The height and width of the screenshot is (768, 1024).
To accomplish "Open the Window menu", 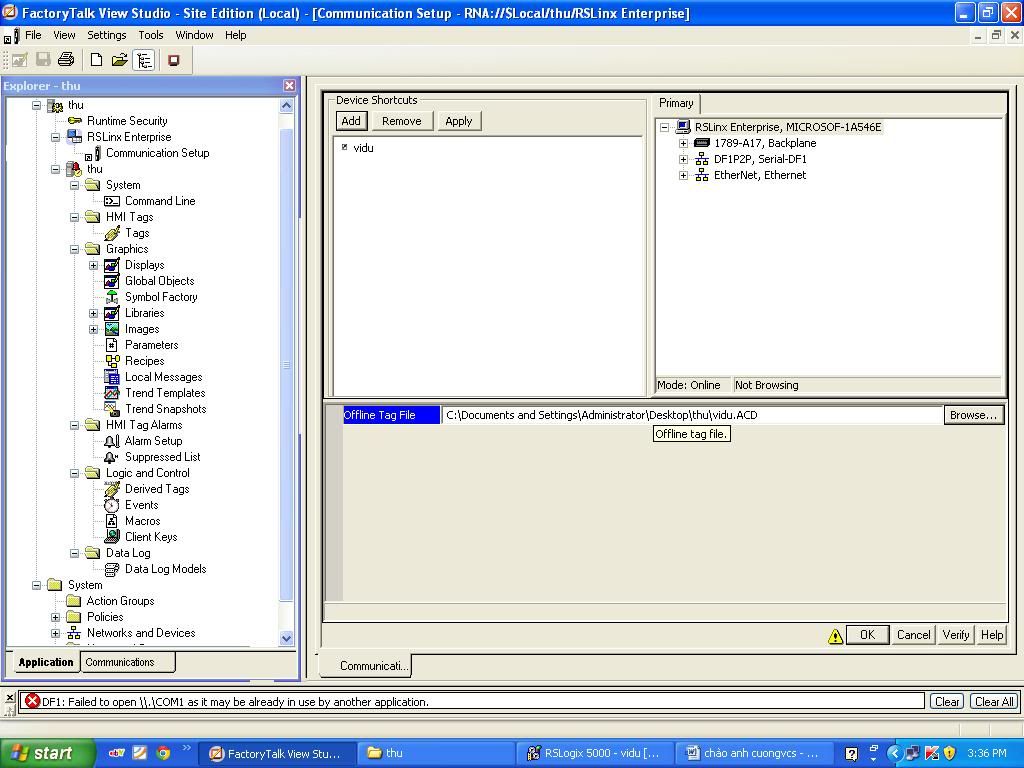I will click(x=194, y=35).
